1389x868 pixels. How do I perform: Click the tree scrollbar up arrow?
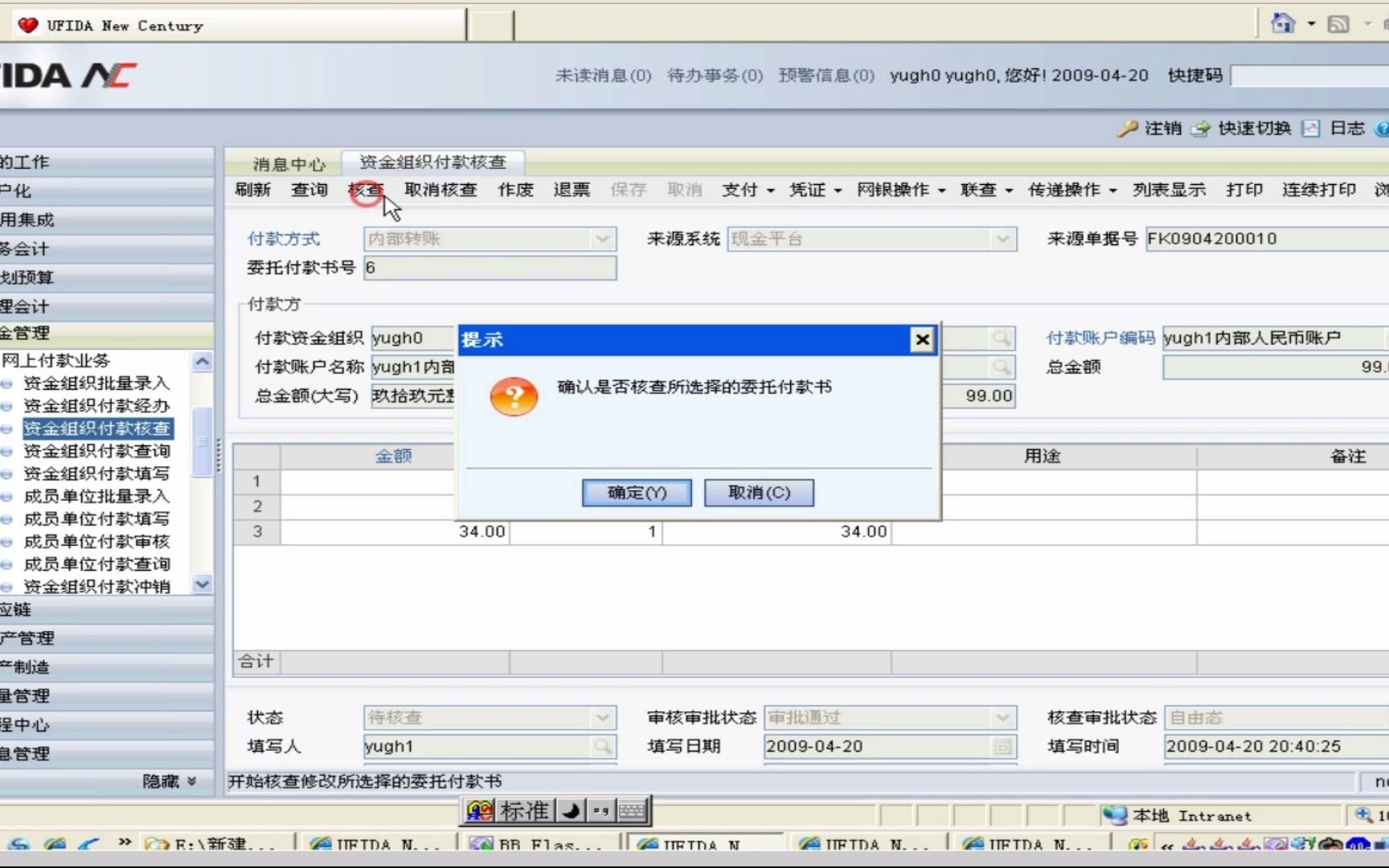pyautogui.click(x=203, y=362)
